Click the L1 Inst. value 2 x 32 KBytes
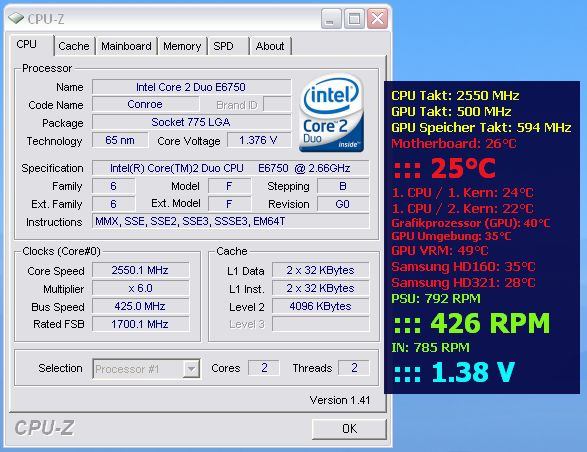The width and height of the screenshot is (587, 452). [x=320, y=288]
